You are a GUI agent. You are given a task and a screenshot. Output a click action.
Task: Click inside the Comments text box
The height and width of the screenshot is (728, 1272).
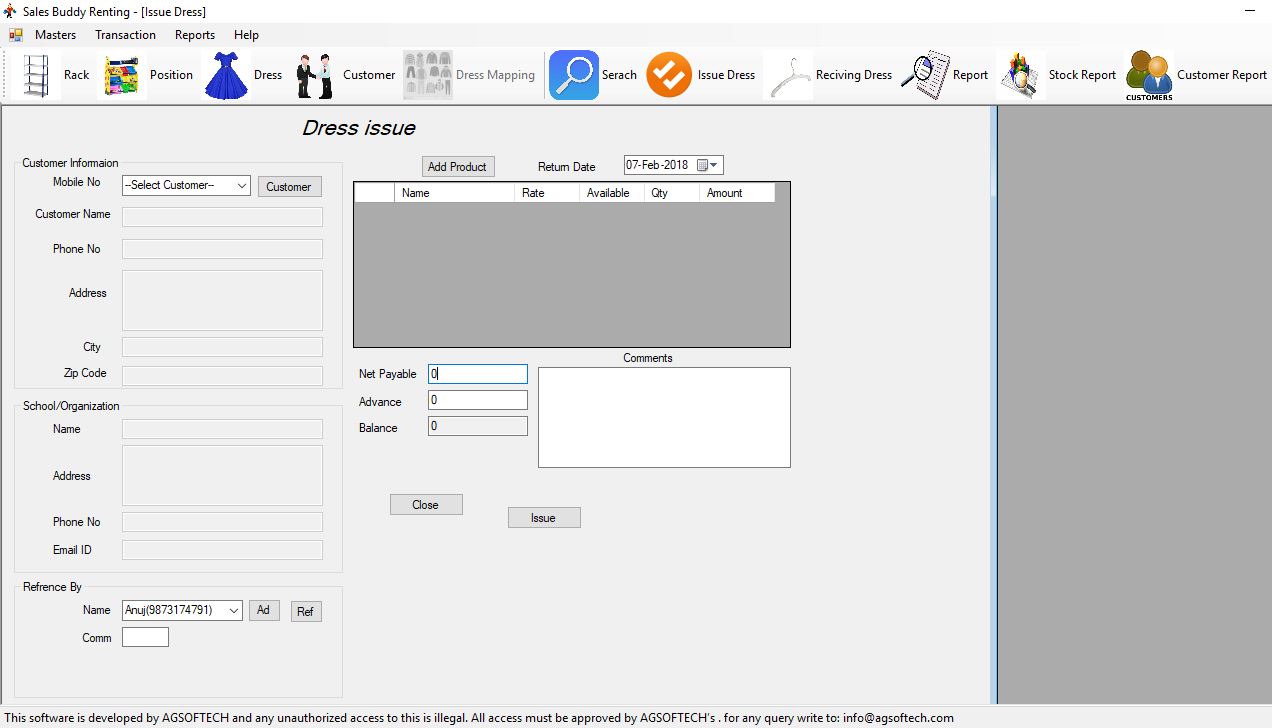pyautogui.click(x=664, y=417)
